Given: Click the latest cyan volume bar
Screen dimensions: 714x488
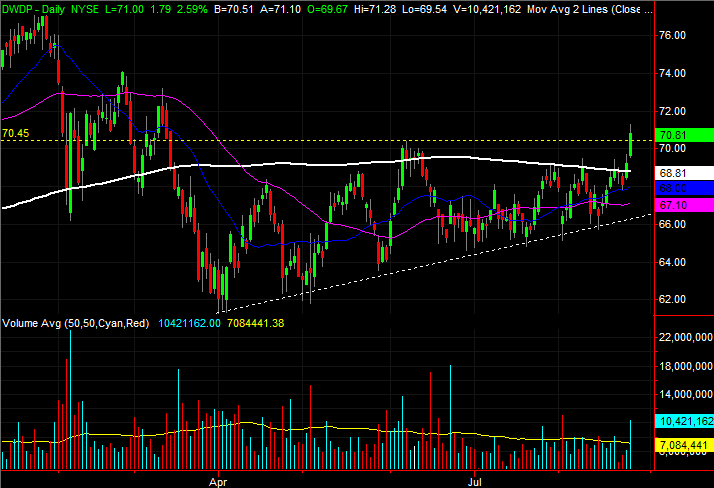Looking at the screenshot, I should (x=631, y=445).
